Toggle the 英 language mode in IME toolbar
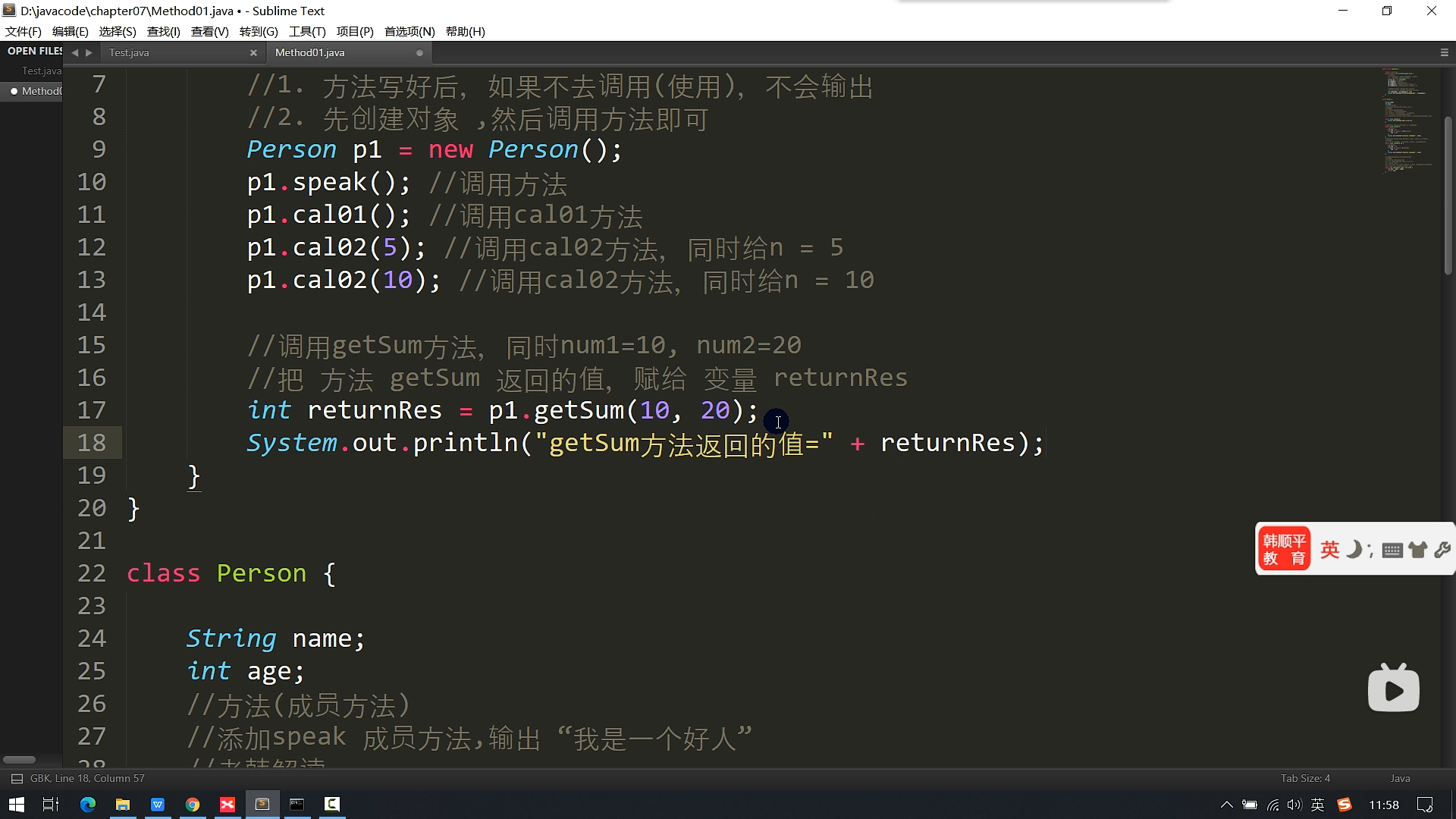 pos(1329,550)
